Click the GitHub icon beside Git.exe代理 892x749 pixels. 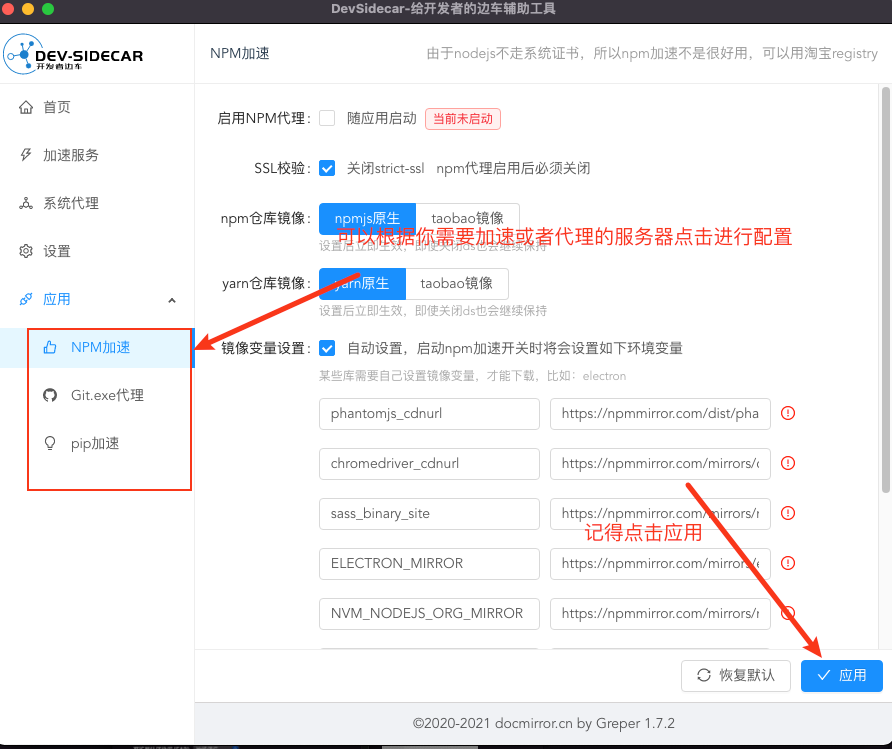(x=50, y=395)
